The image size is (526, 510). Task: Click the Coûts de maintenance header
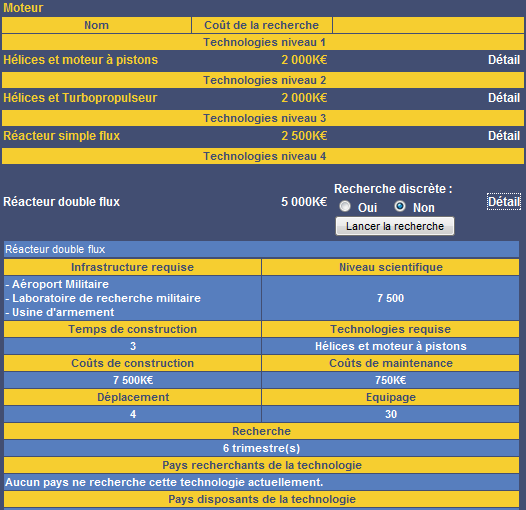pyautogui.click(x=390, y=363)
